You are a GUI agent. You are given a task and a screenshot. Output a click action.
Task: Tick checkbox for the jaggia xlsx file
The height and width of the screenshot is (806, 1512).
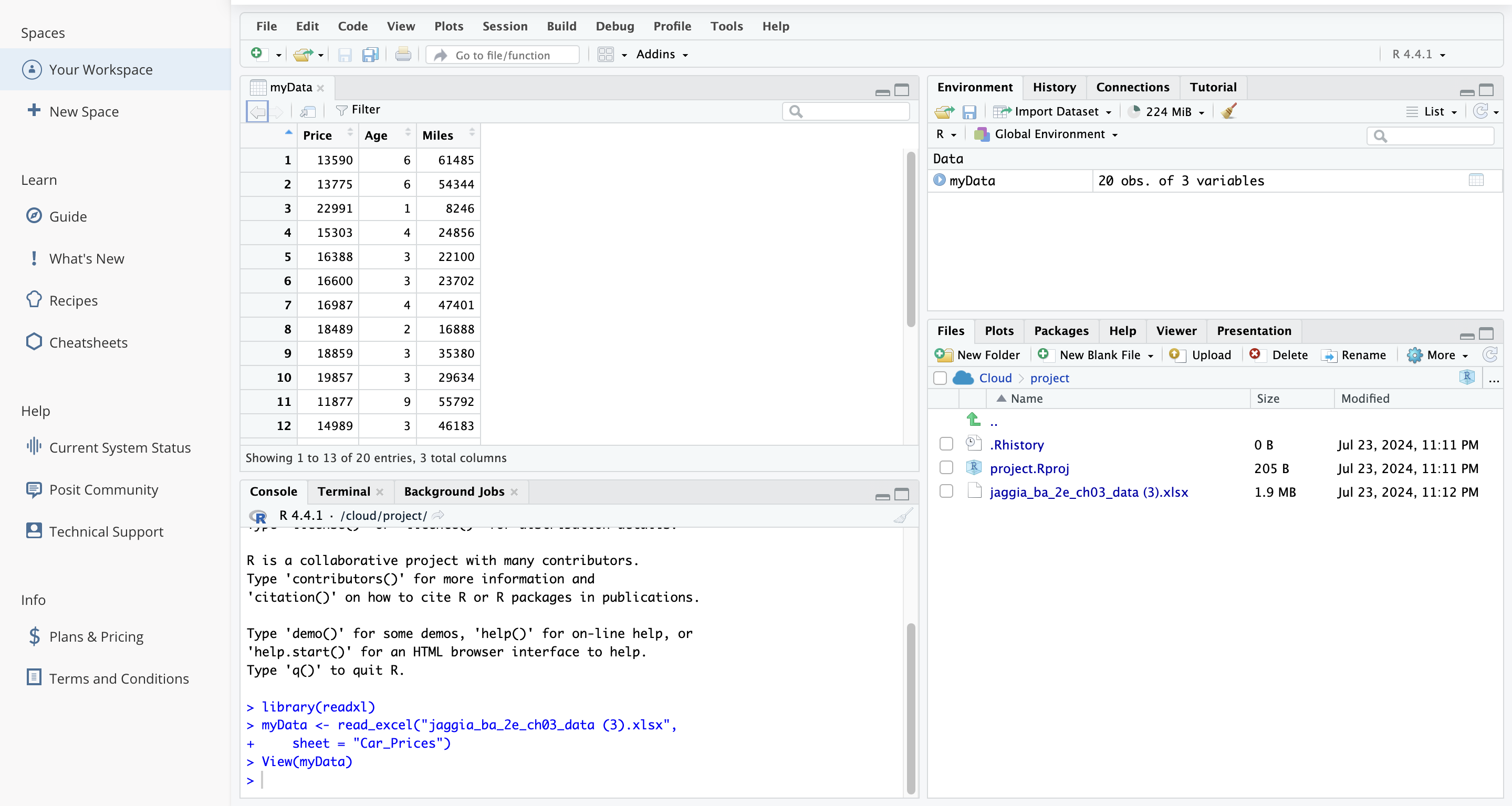945,491
